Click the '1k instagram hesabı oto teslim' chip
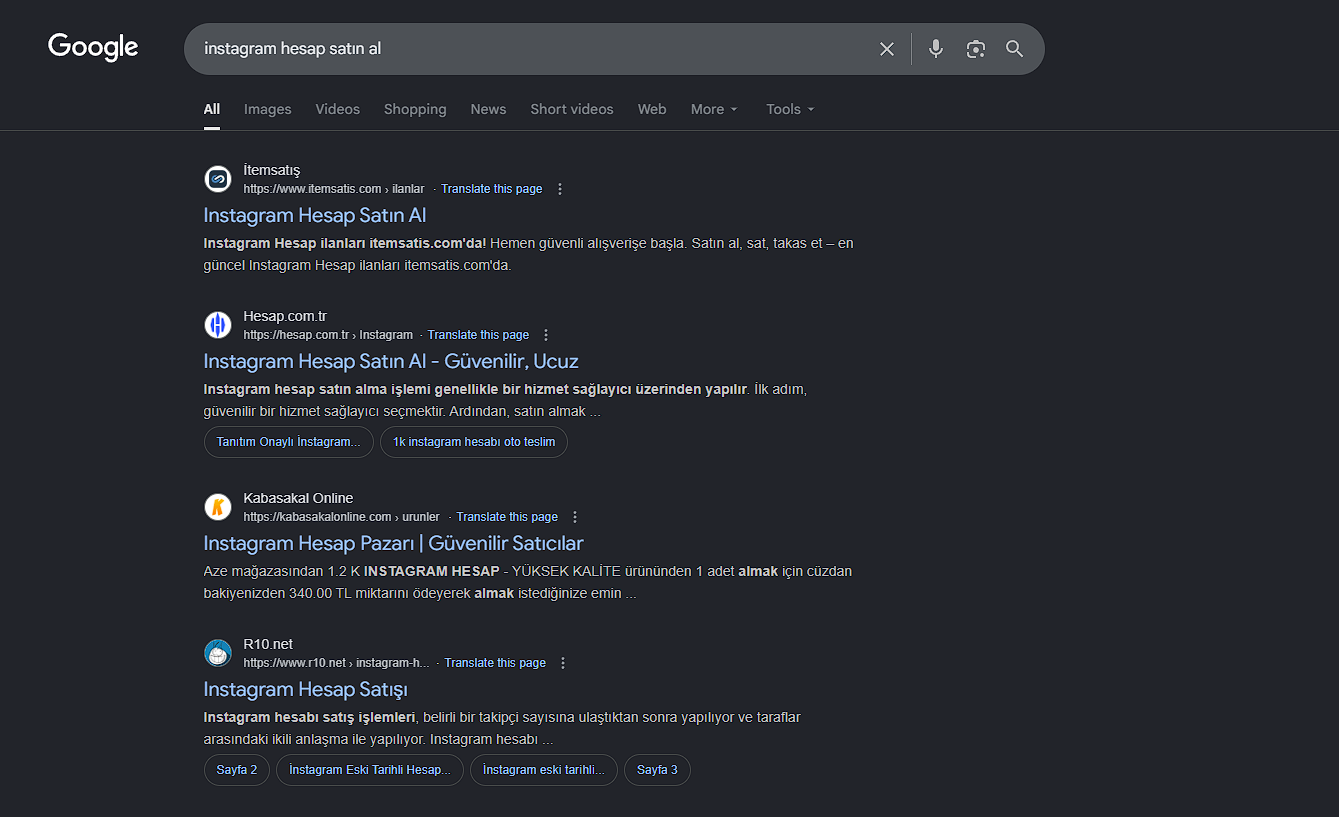1339x817 pixels. tap(474, 442)
